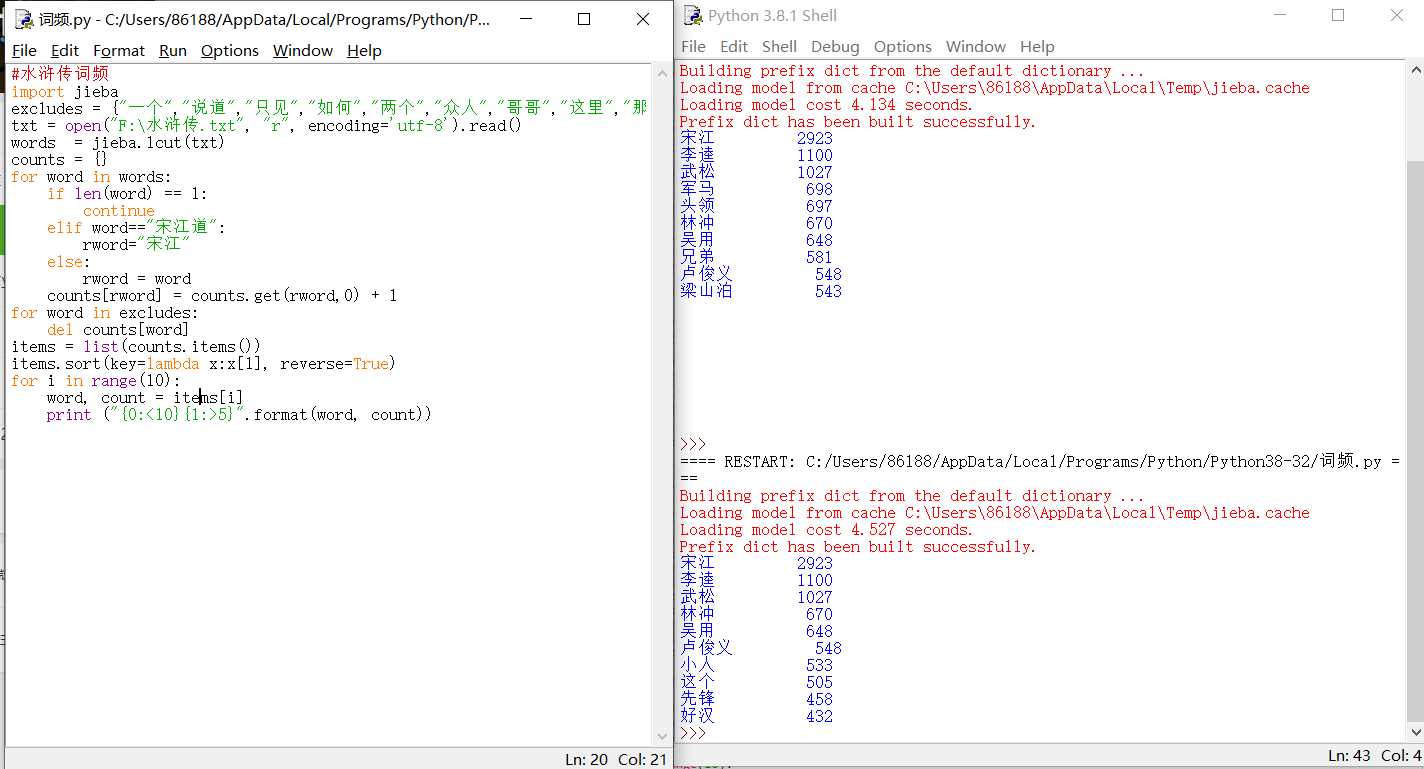Viewport: 1424px width, 769px height.
Task: Click 'Loading model cost 4.134 seconds.' line
Action: coord(826,104)
